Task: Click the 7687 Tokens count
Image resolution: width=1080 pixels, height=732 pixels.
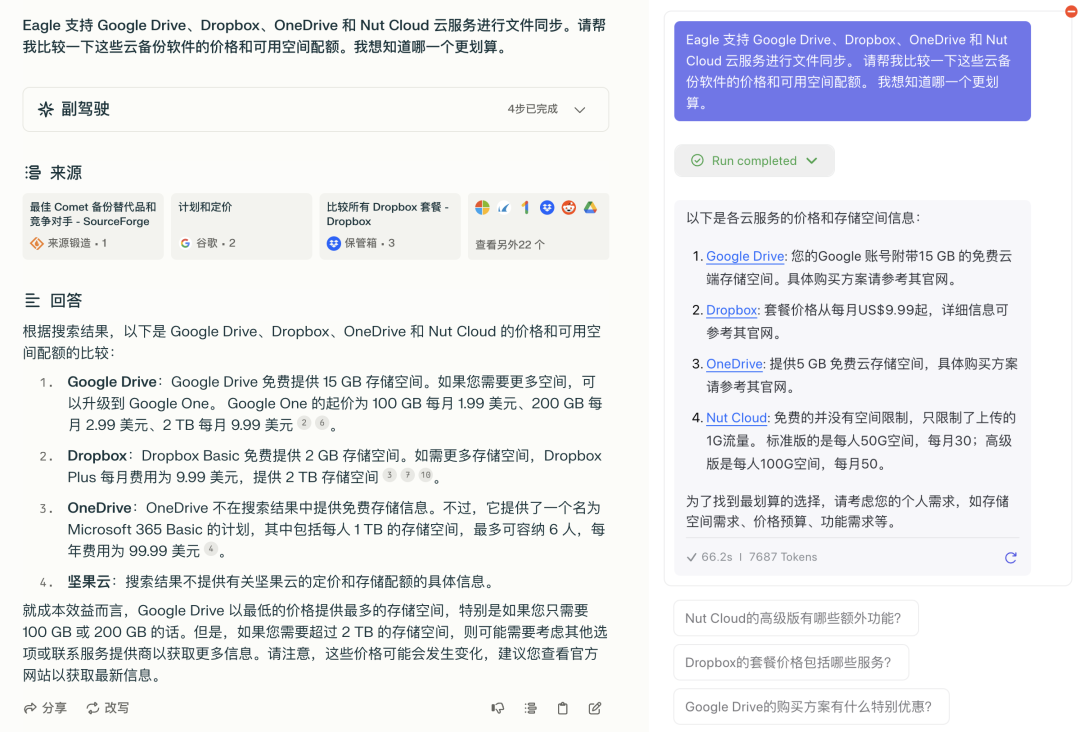Action: point(782,557)
